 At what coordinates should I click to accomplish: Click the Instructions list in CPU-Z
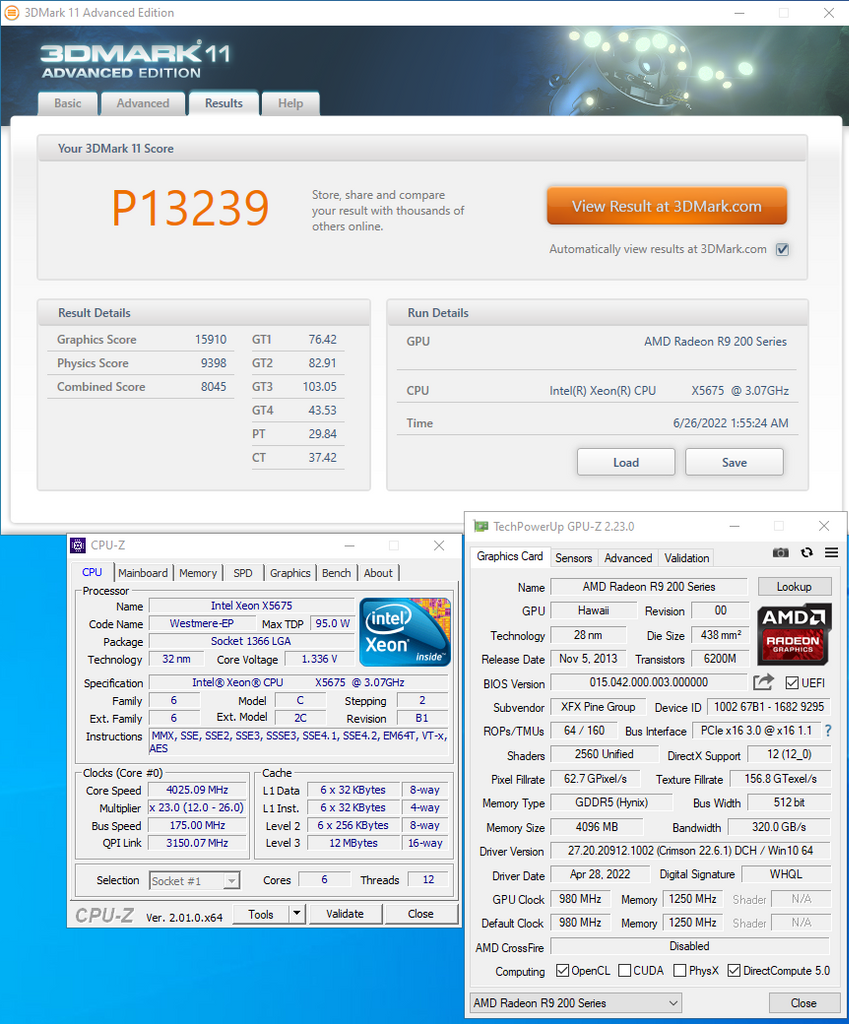tap(298, 742)
